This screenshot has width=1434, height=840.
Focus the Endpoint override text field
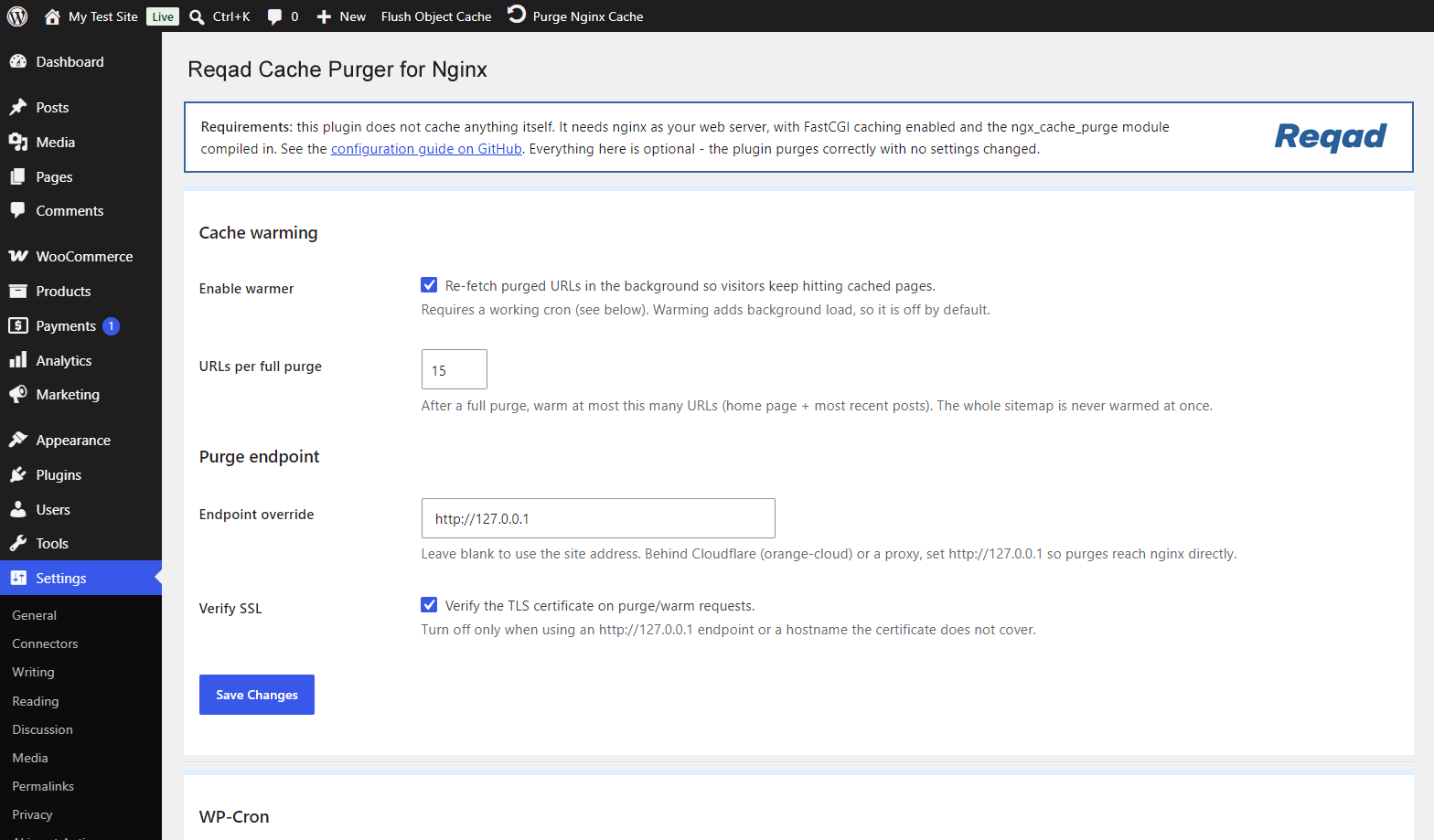point(598,518)
